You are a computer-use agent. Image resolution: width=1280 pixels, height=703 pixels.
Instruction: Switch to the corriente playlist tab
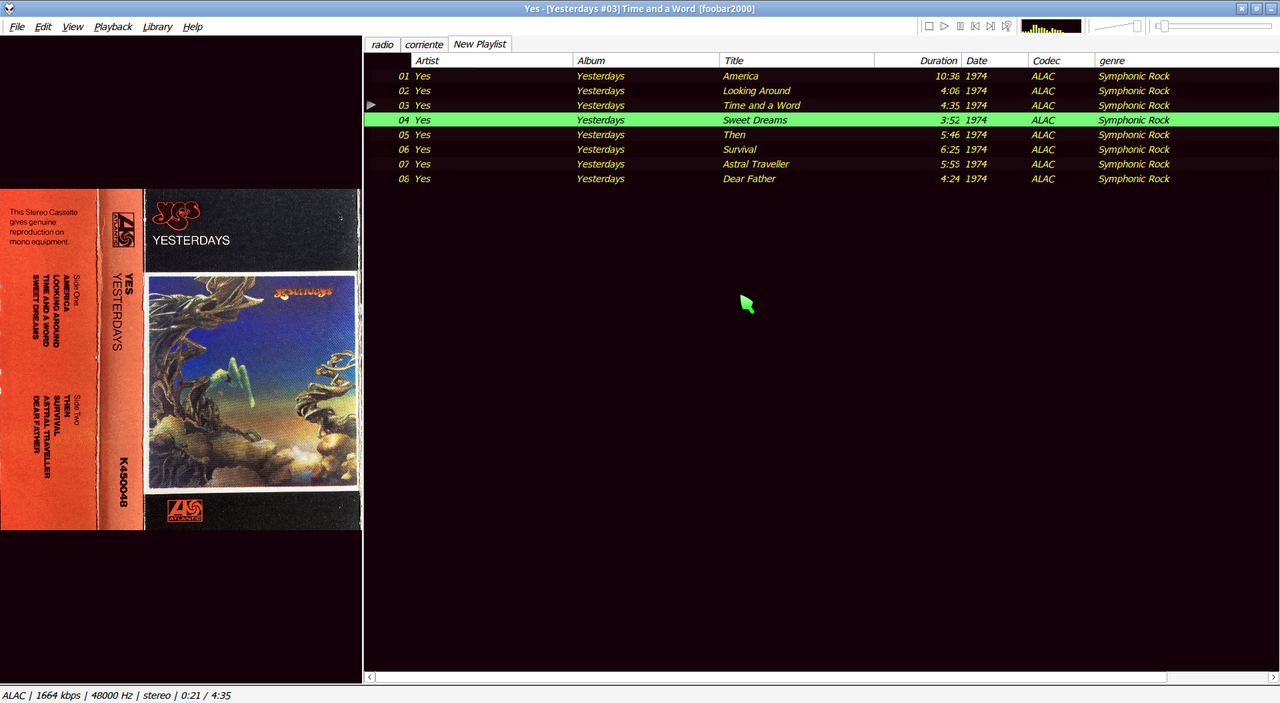coord(424,44)
